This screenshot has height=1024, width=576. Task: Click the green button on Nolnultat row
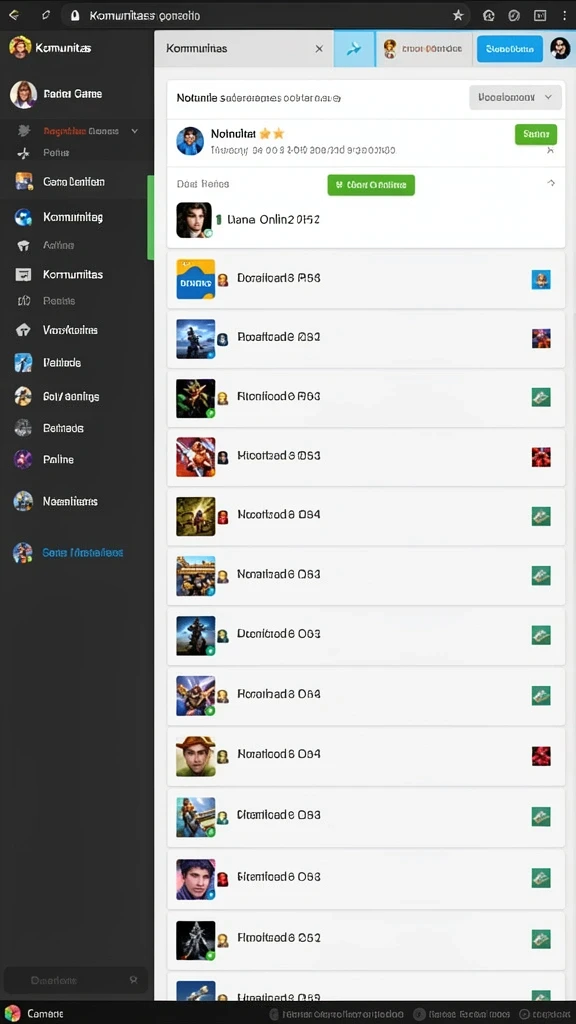pos(536,134)
